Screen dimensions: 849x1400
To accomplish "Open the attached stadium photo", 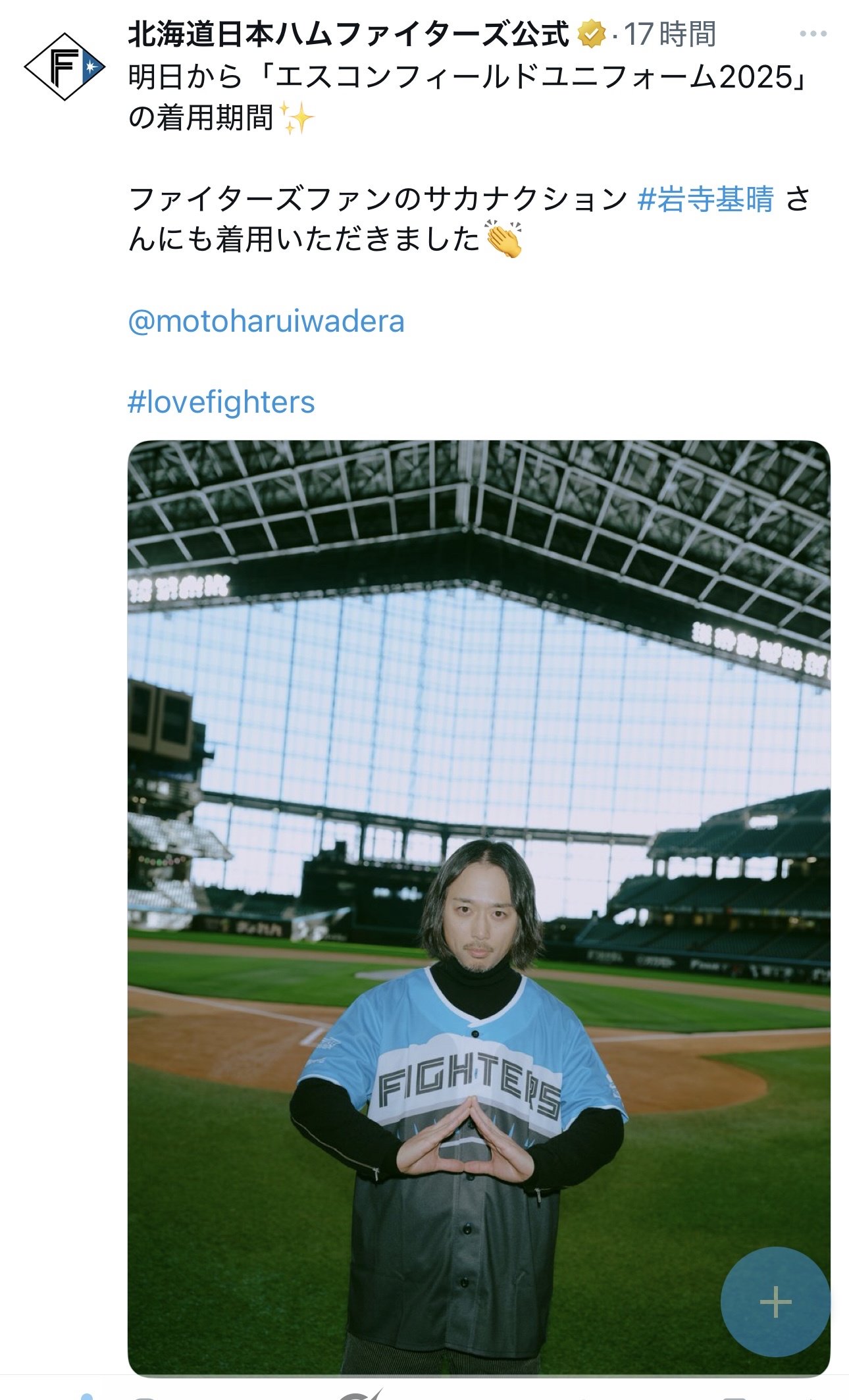I will click(479, 908).
